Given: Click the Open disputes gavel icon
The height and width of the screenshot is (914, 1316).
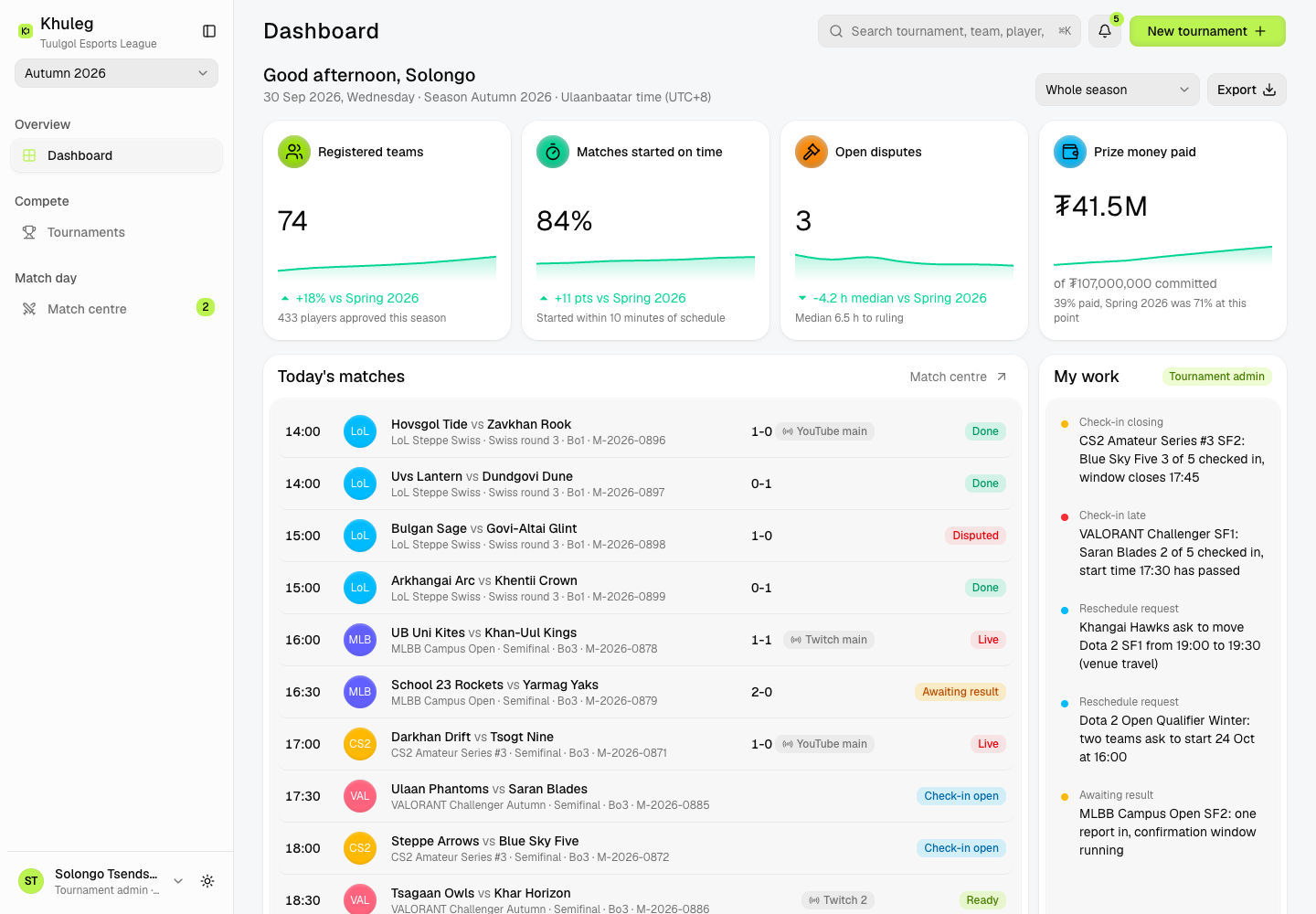Looking at the screenshot, I should (812, 152).
